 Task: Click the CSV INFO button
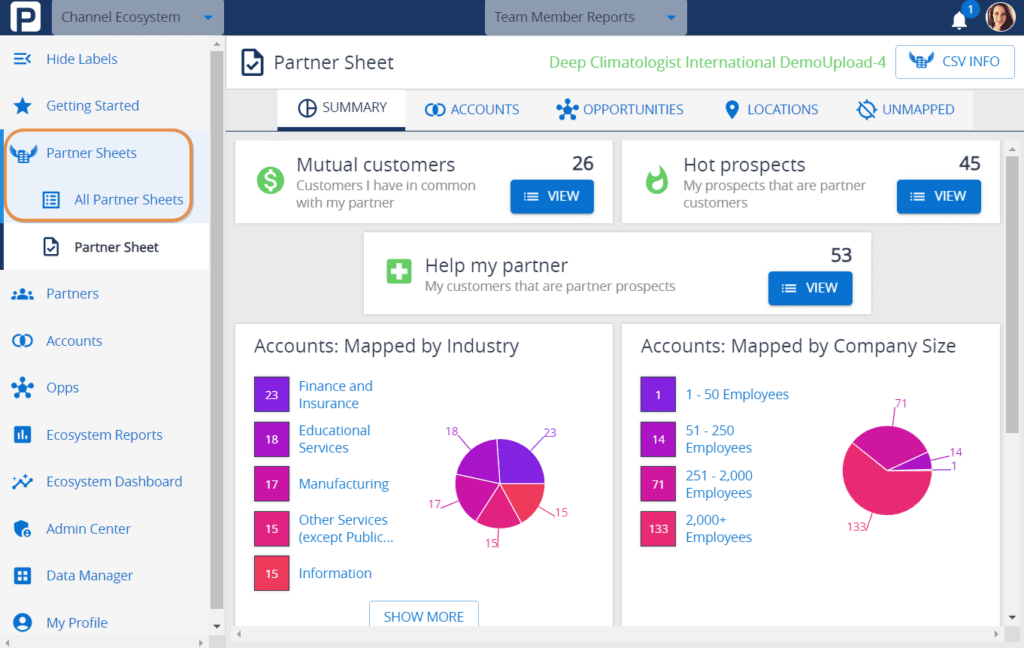(x=954, y=61)
